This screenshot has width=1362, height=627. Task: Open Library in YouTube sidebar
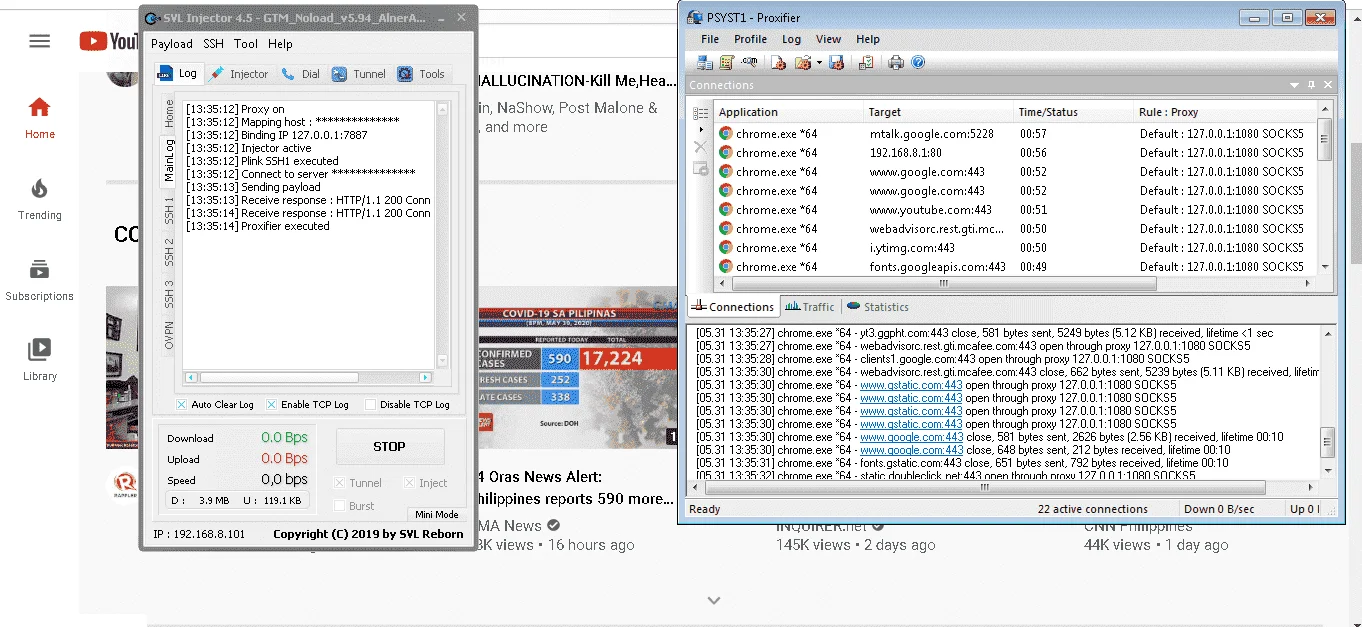[x=40, y=360]
